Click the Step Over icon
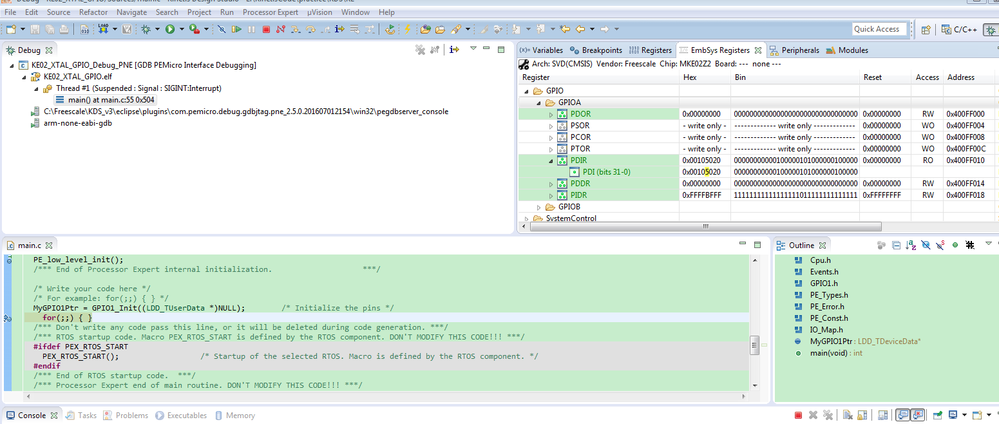This screenshot has height=424, width=999. pos(310,29)
